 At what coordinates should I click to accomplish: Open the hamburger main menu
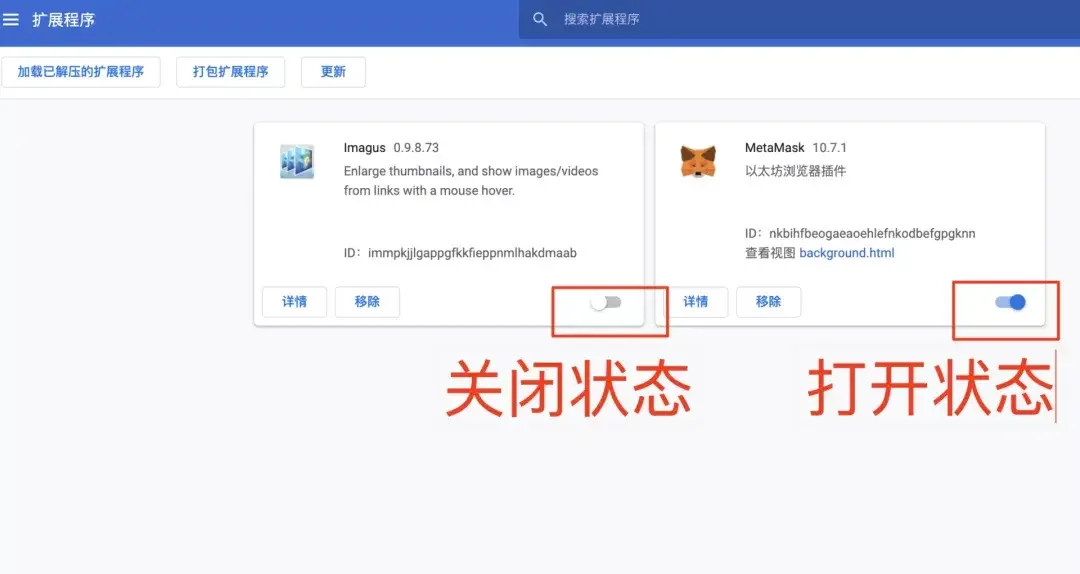10,20
